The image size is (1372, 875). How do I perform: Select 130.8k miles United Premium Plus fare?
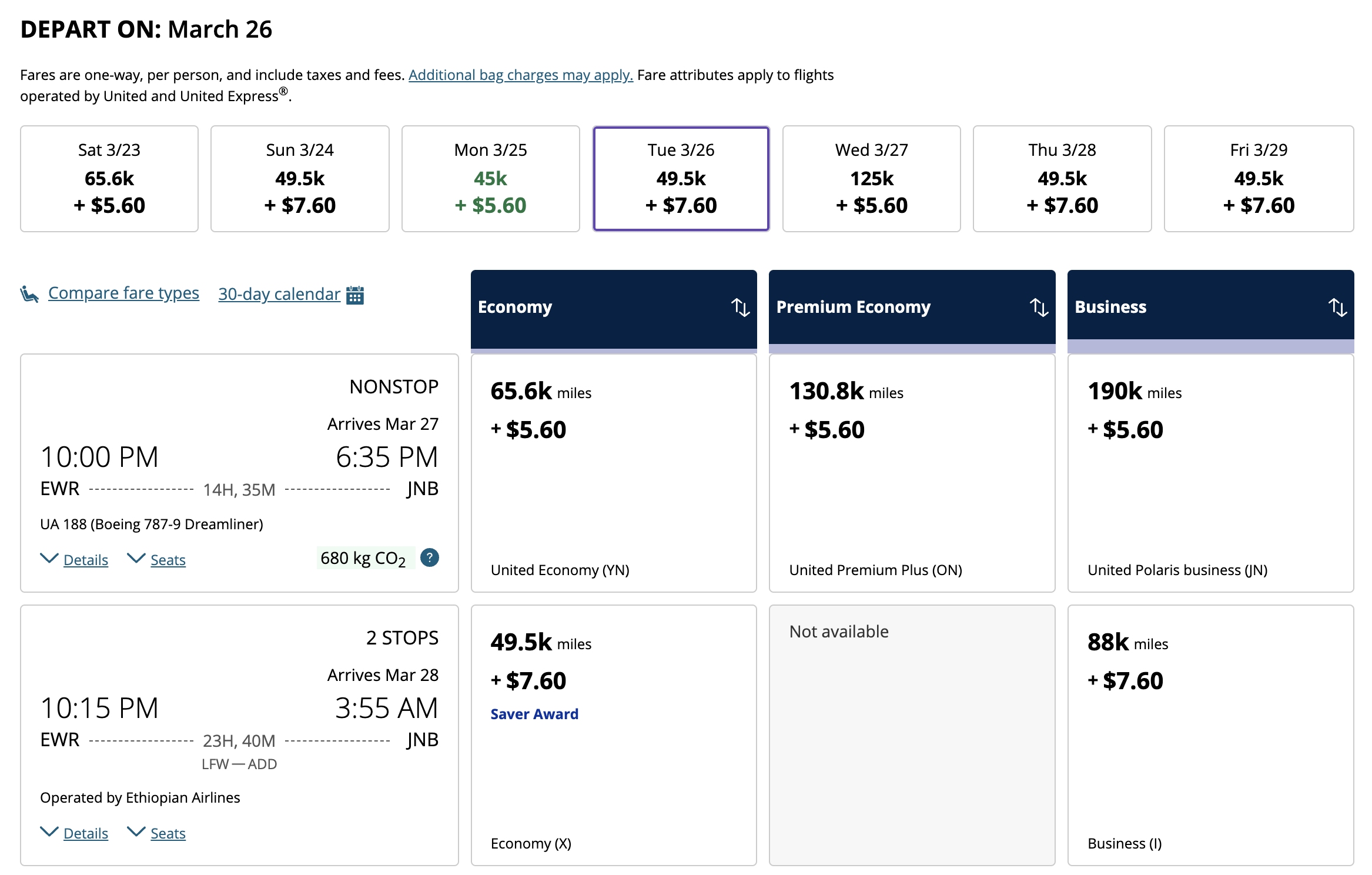(912, 473)
